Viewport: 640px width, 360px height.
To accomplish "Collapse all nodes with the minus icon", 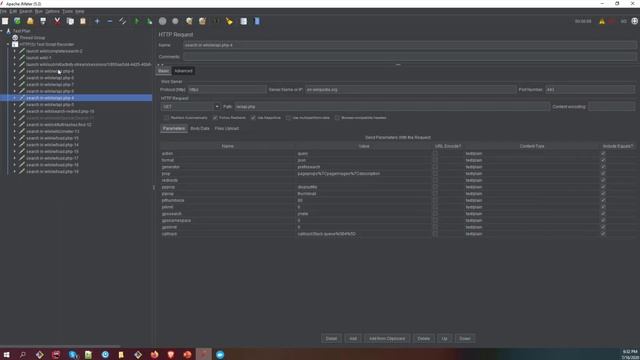I will [110, 21].
